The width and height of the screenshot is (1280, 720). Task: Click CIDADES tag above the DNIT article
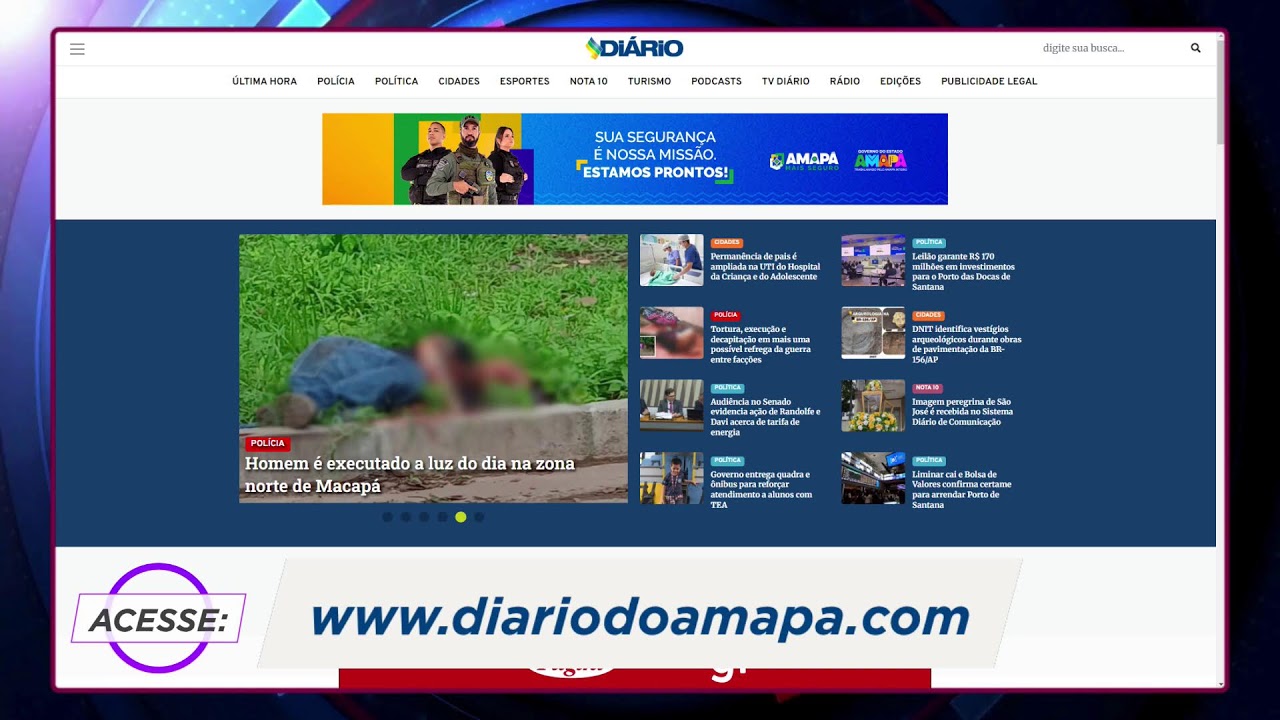[x=928, y=315]
